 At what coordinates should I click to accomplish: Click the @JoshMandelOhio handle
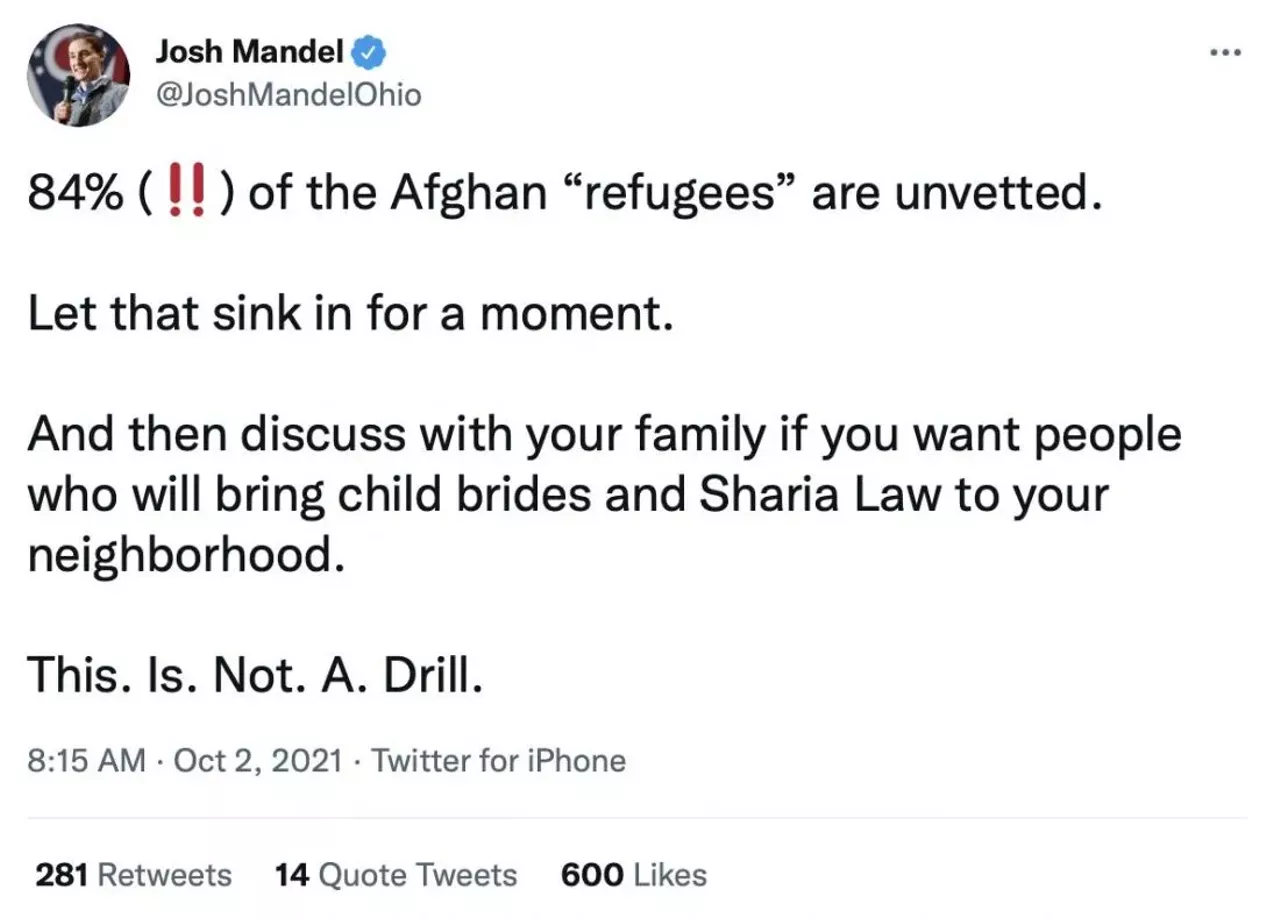[x=288, y=94]
